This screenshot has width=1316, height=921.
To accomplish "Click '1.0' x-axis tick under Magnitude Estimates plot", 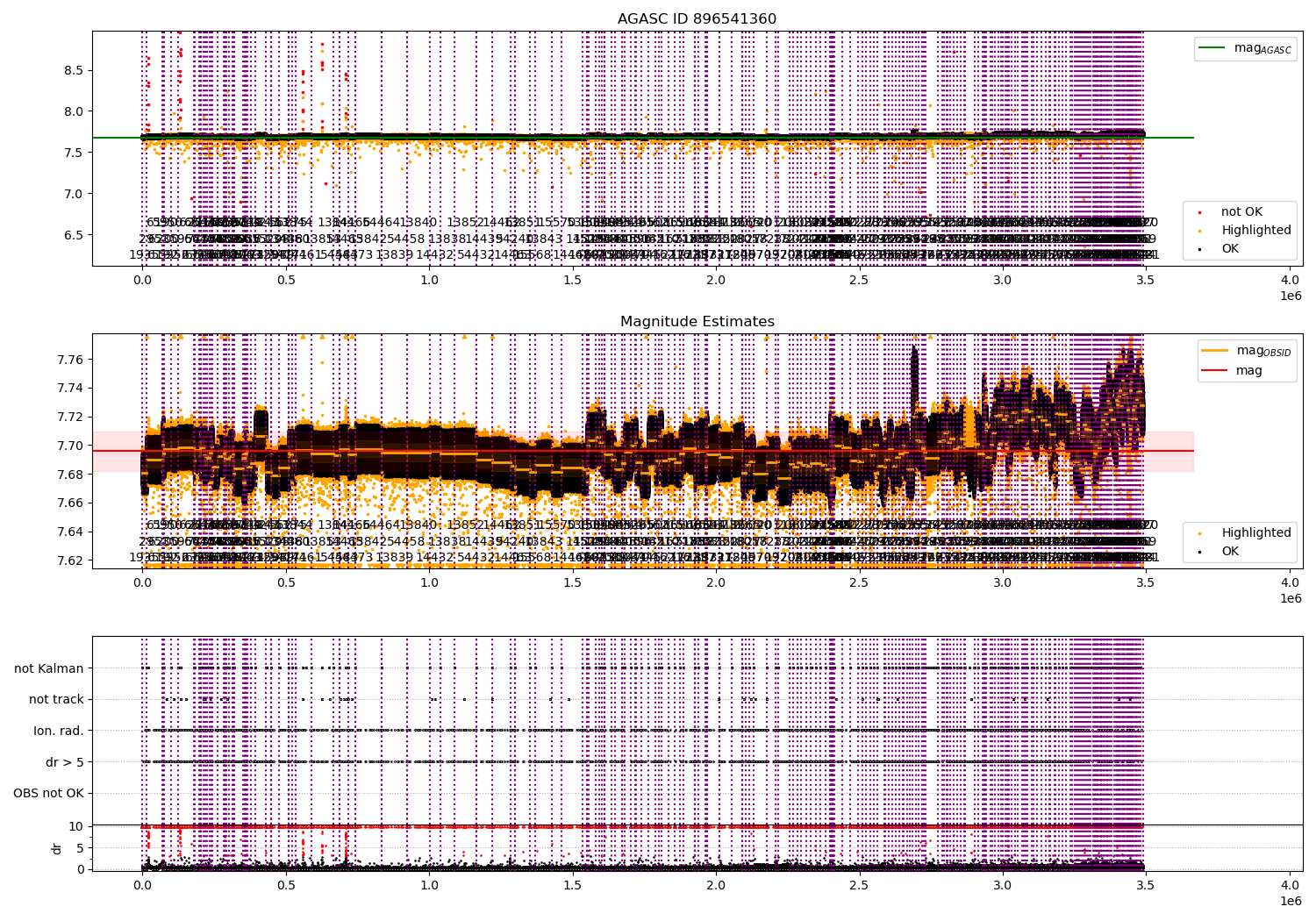I will (x=429, y=582).
